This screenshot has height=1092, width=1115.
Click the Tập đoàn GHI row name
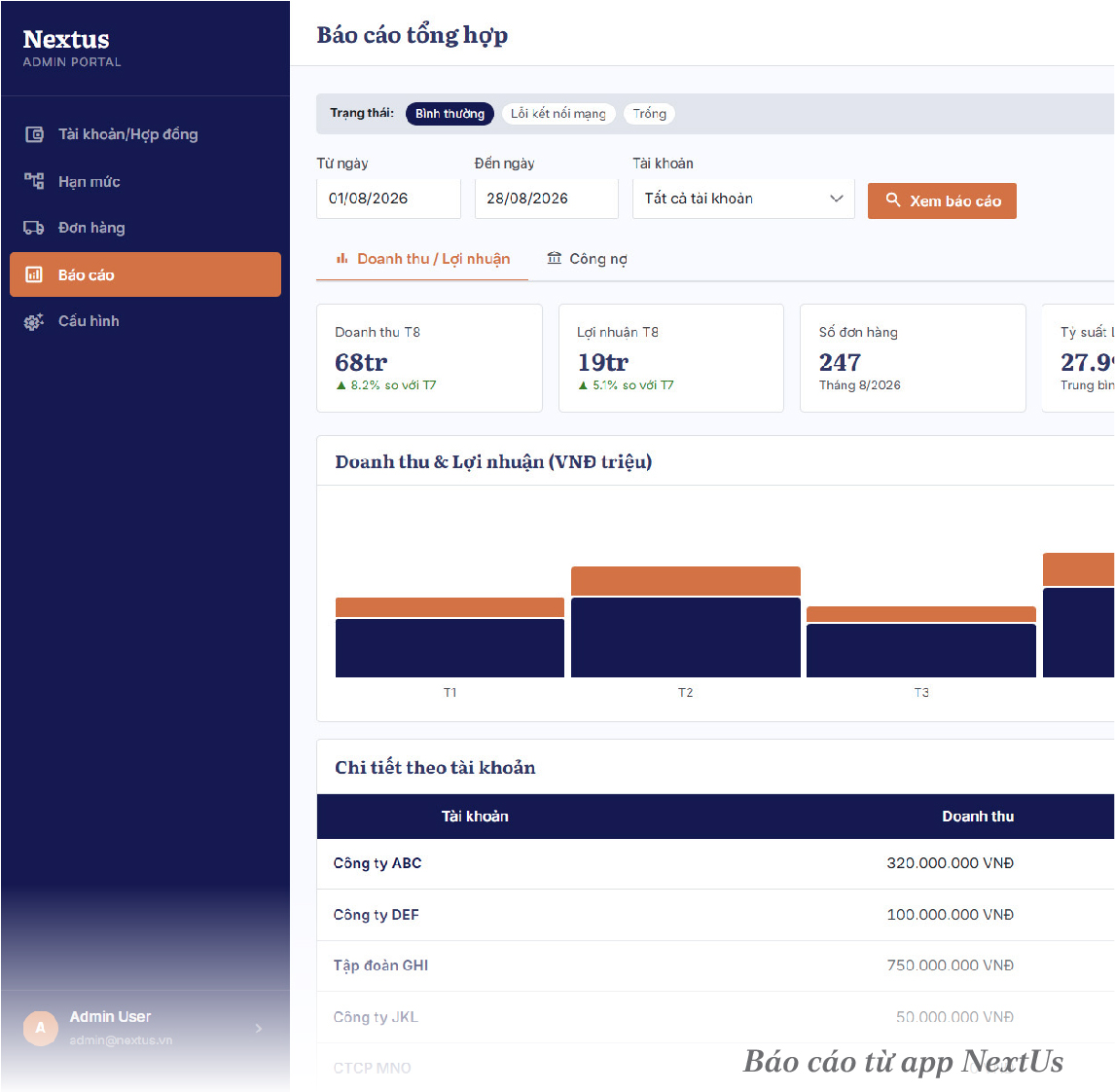[x=381, y=965]
